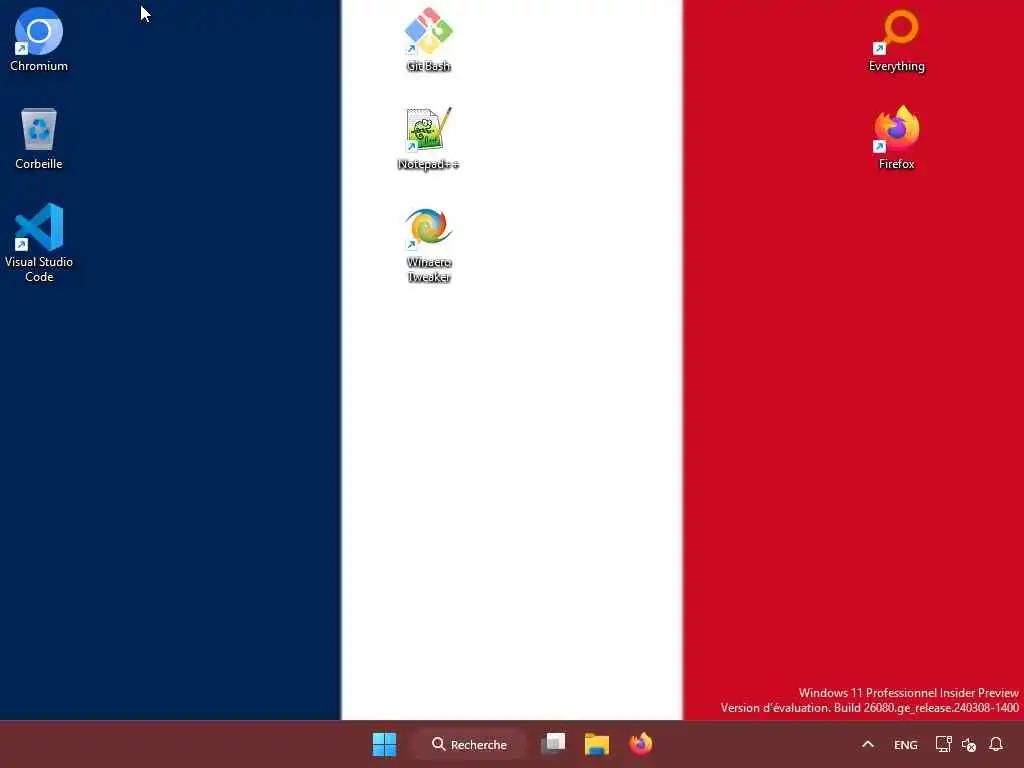Select the Corbeille recycle bin icon
The height and width of the screenshot is (768, 1024).
[x=39, y=138]
